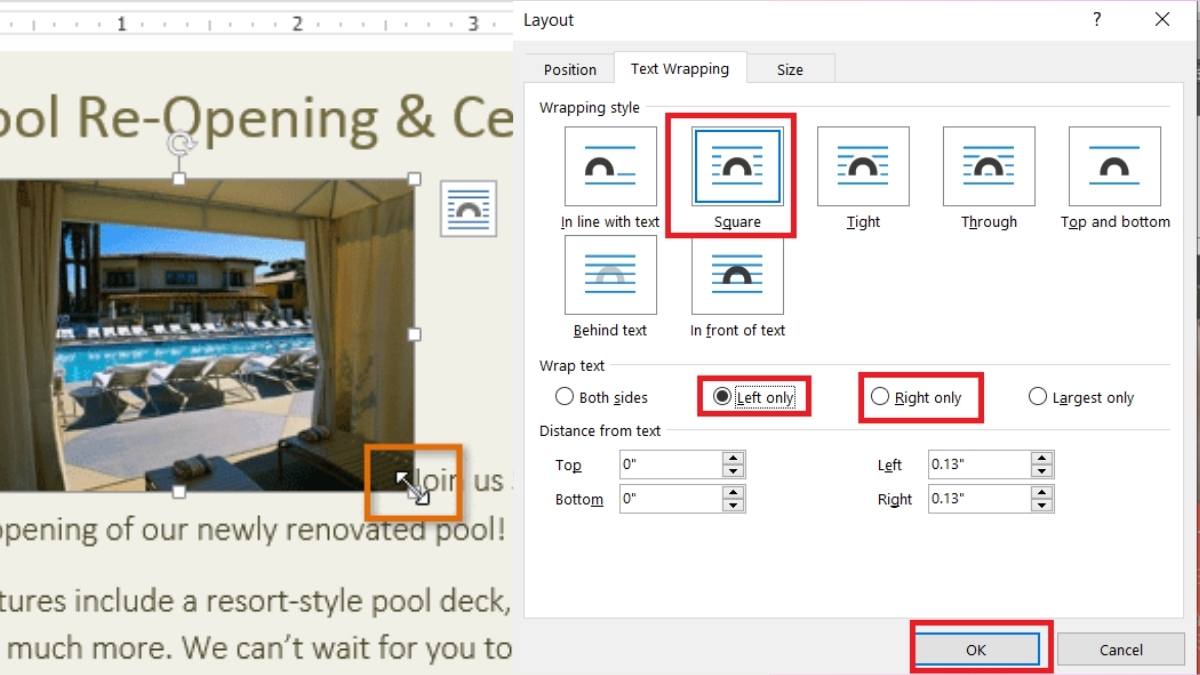Open Layout Options button beside the picture
The height and width of the screenshot is (675, 1200).
coord(468,209)
